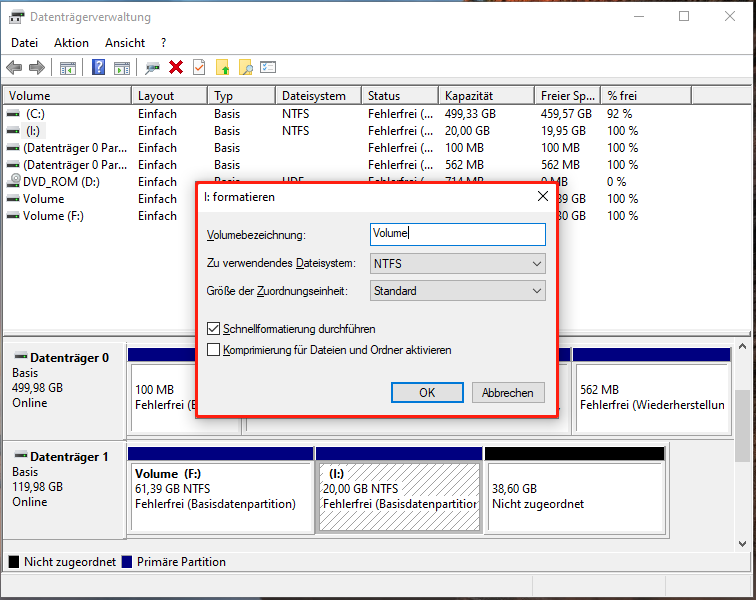Click the blue Primäre Partition legend swatch
756x600 pixels.
[x=127, y=561]
